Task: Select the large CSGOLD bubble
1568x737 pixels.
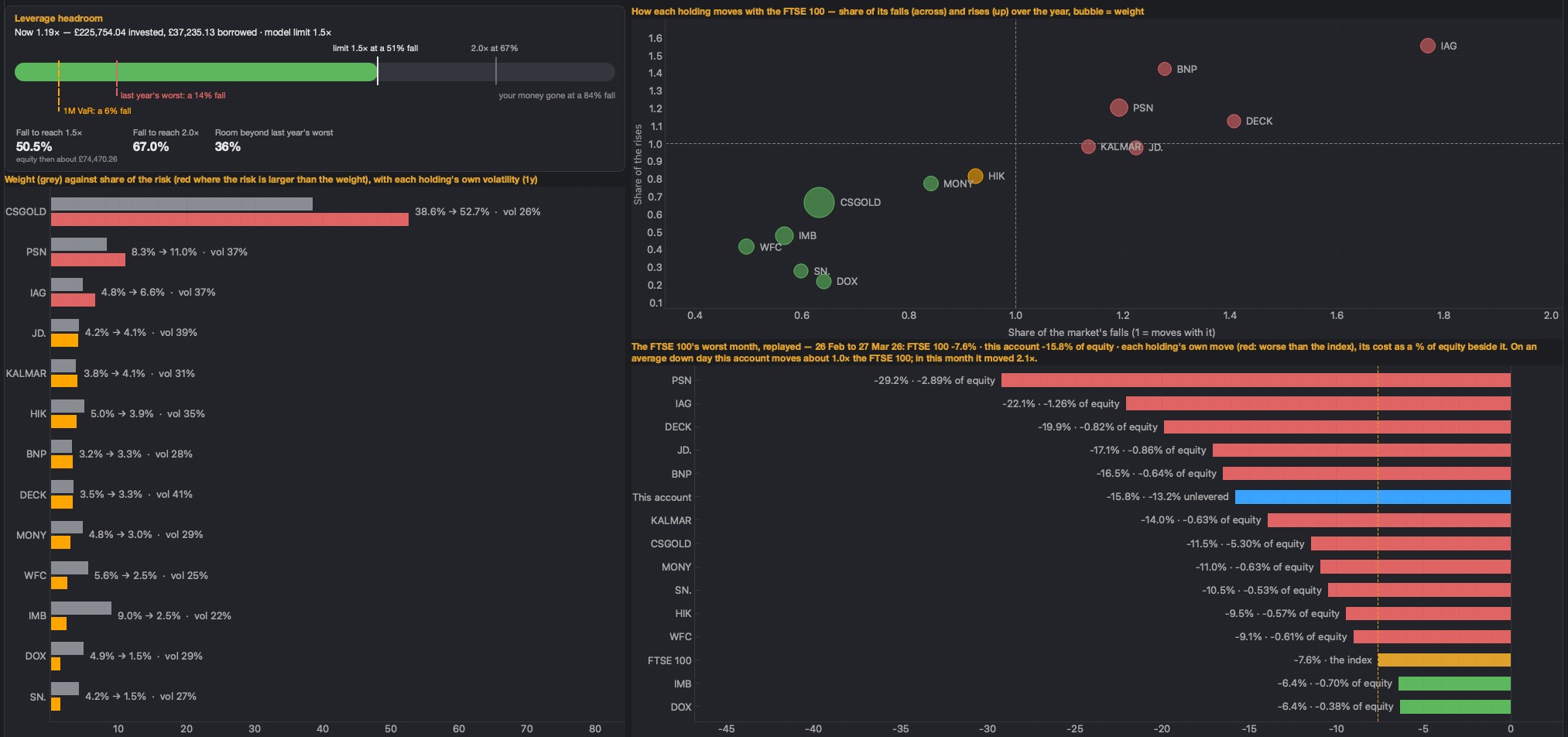Action: tap(819, 202)
